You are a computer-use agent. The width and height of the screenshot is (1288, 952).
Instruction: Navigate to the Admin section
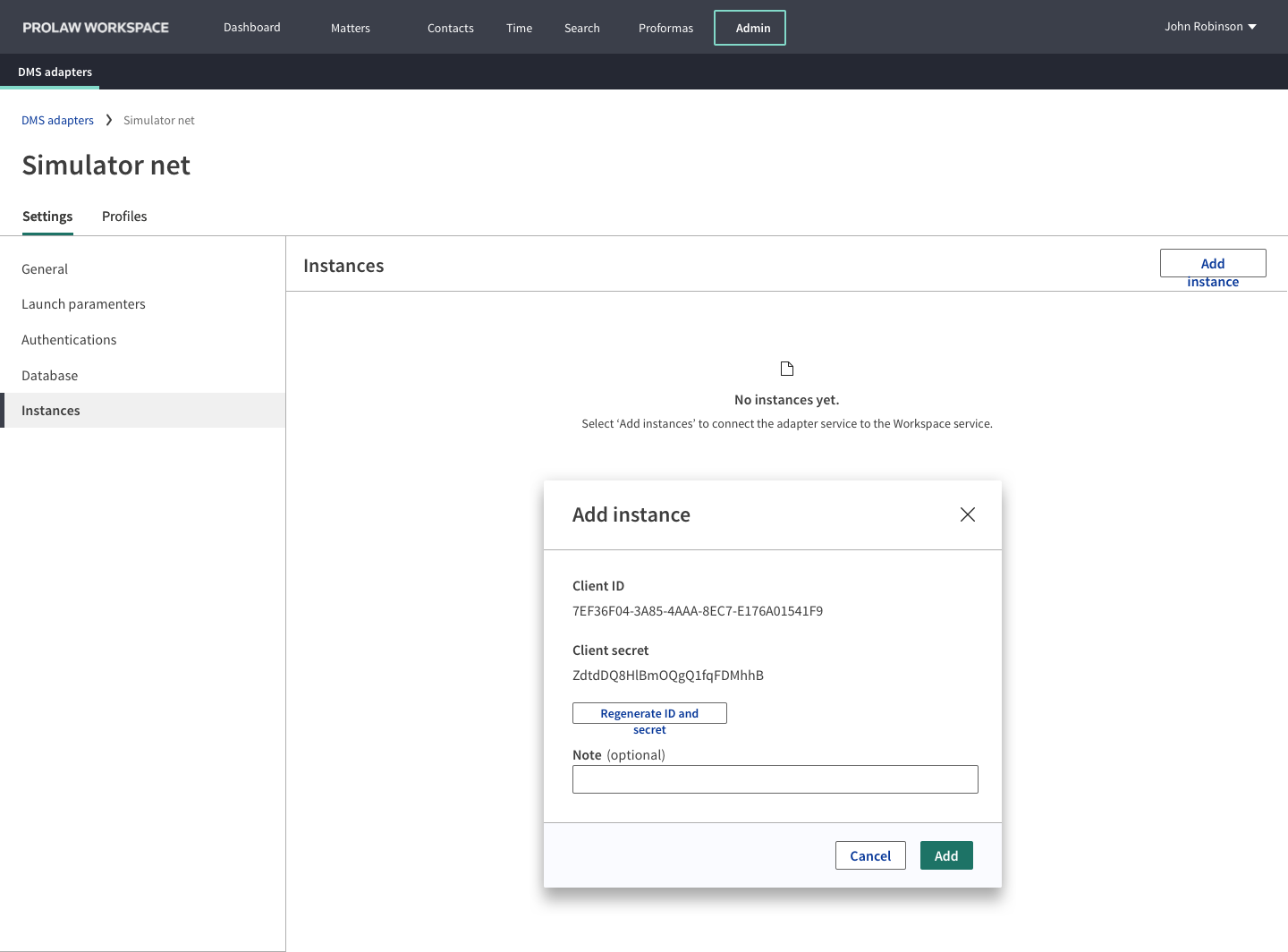click(x=750, y=28)
